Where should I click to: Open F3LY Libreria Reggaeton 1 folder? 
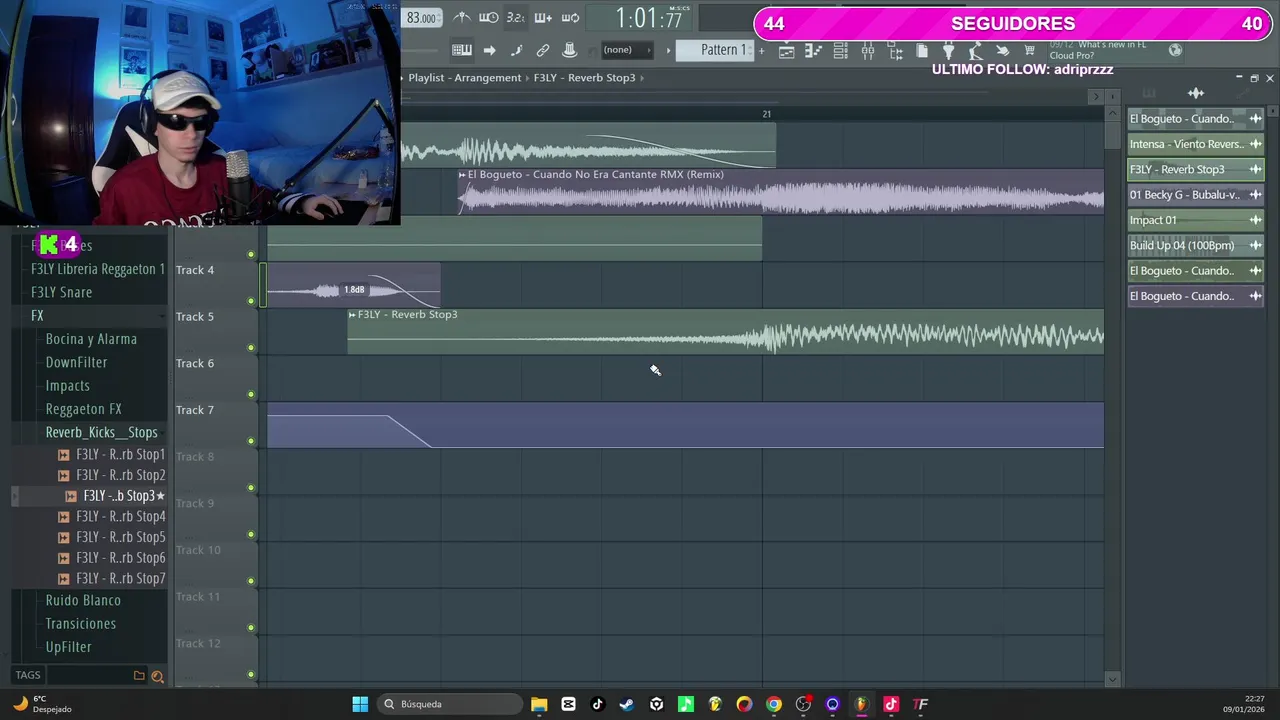[97, 269]
